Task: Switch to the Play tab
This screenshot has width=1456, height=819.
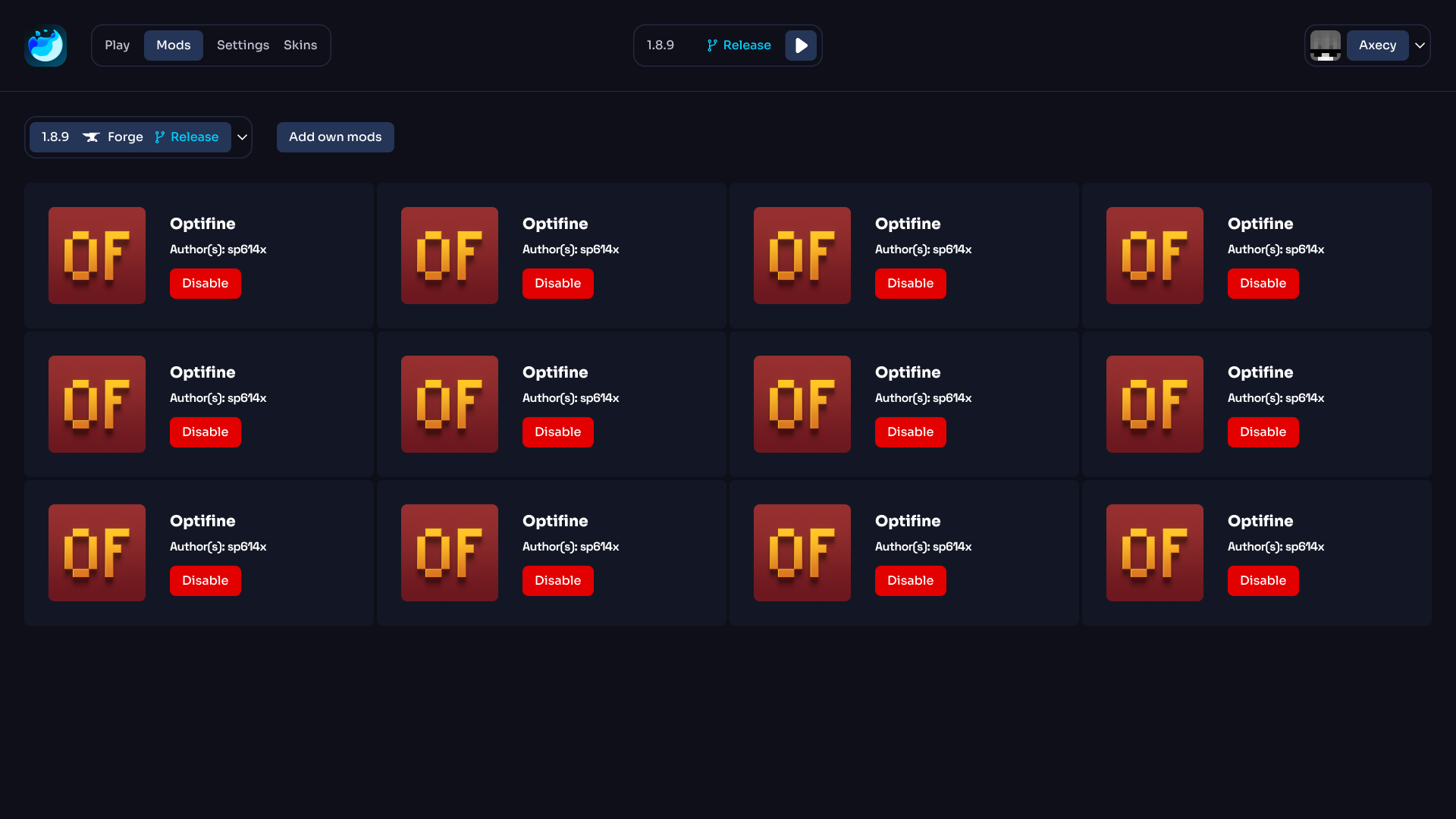Action: pos(117,45)
